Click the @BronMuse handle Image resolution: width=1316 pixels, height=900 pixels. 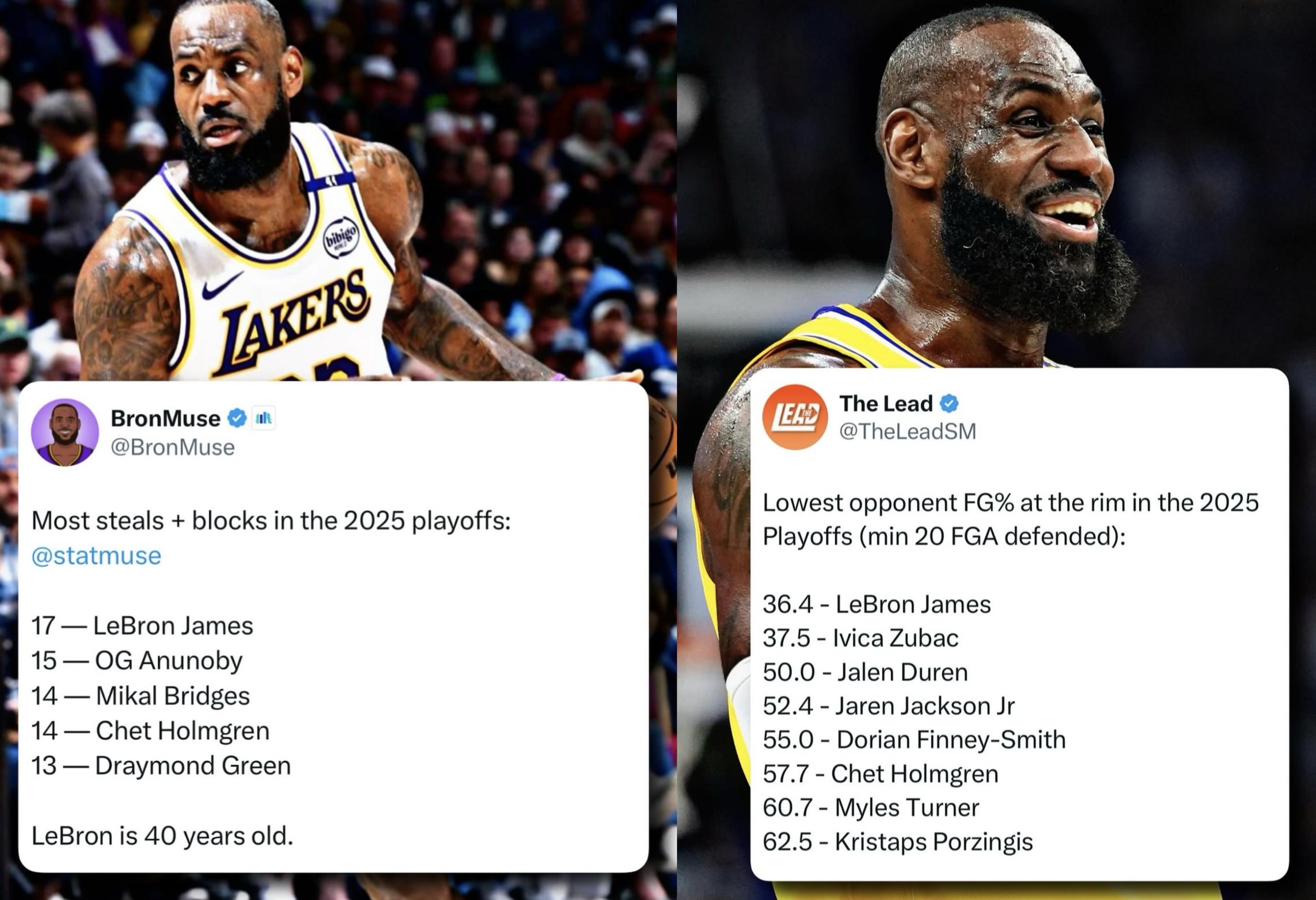(x=173, y=447)
